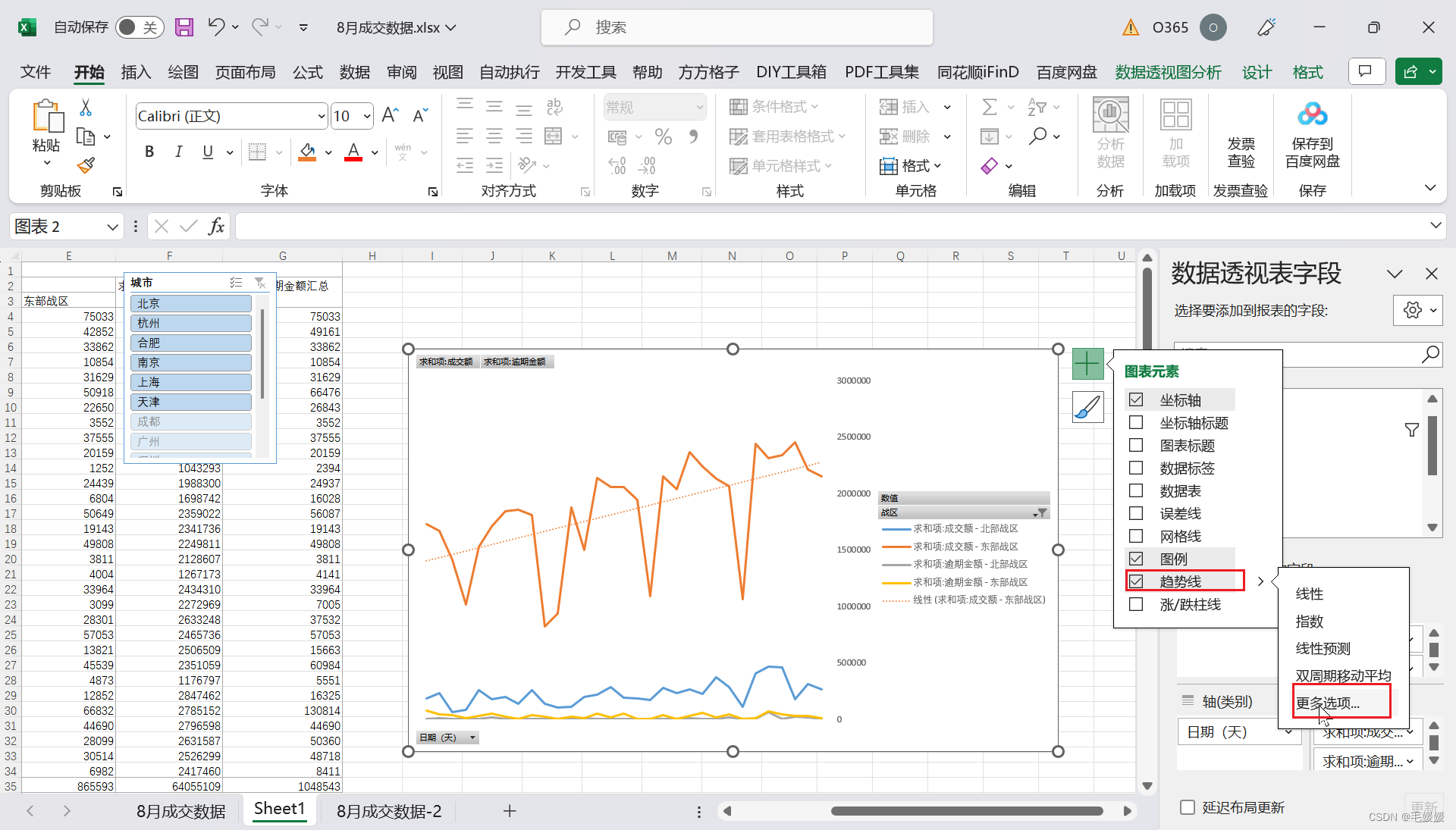The height and width of the screenshot is (830, 1456).
Task: Click the Insert Function fx icon
Action: click(x=217, y=226)
